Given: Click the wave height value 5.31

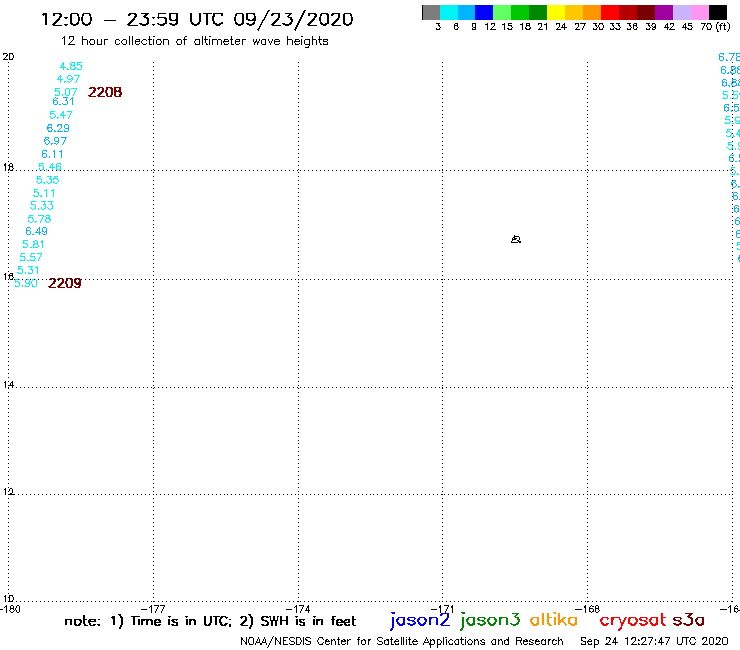Looking at the screenshot, I should [x=28, y=270].
